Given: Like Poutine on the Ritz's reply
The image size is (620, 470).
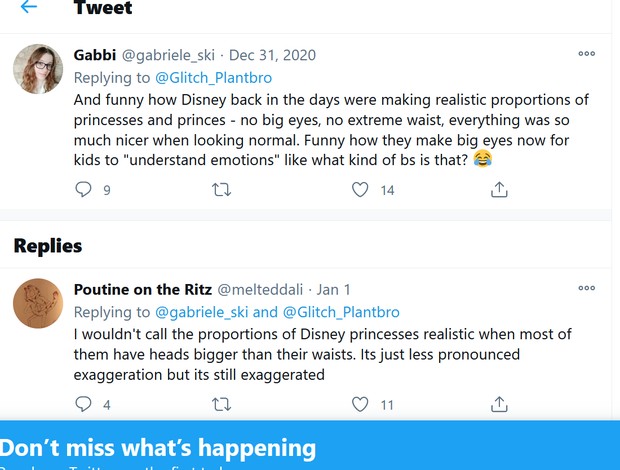Looking at the screenshot, I should (x=361, y=404).
